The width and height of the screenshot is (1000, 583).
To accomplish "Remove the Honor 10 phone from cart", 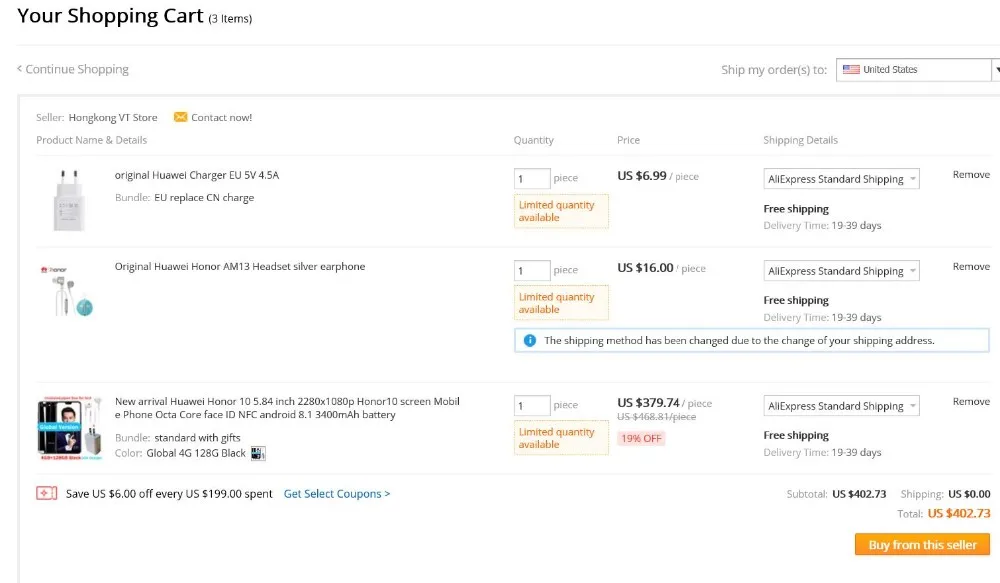I will tap(971, 402).
